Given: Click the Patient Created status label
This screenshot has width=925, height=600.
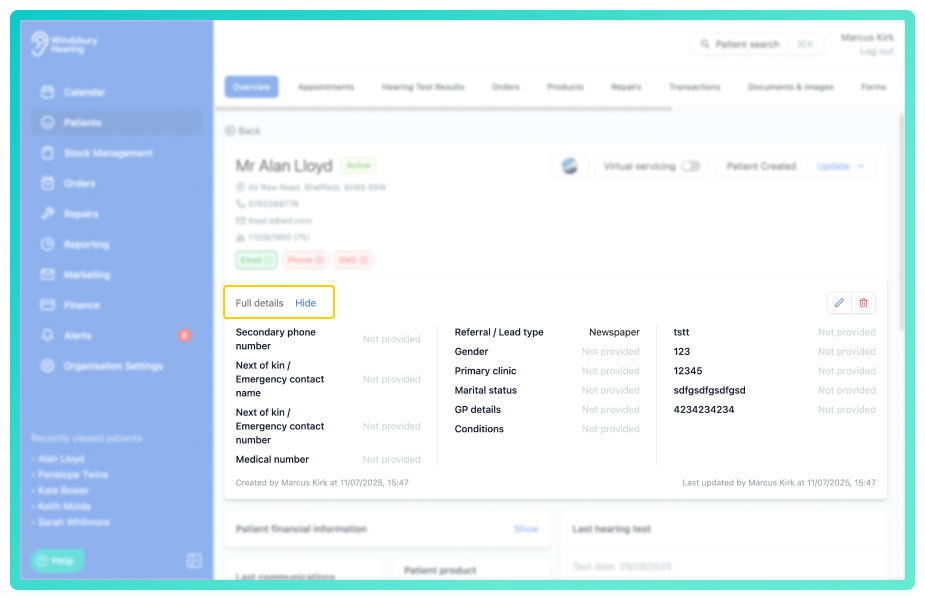Looking at the screenshot, I should pyautogui.click(x=761, y=166).
